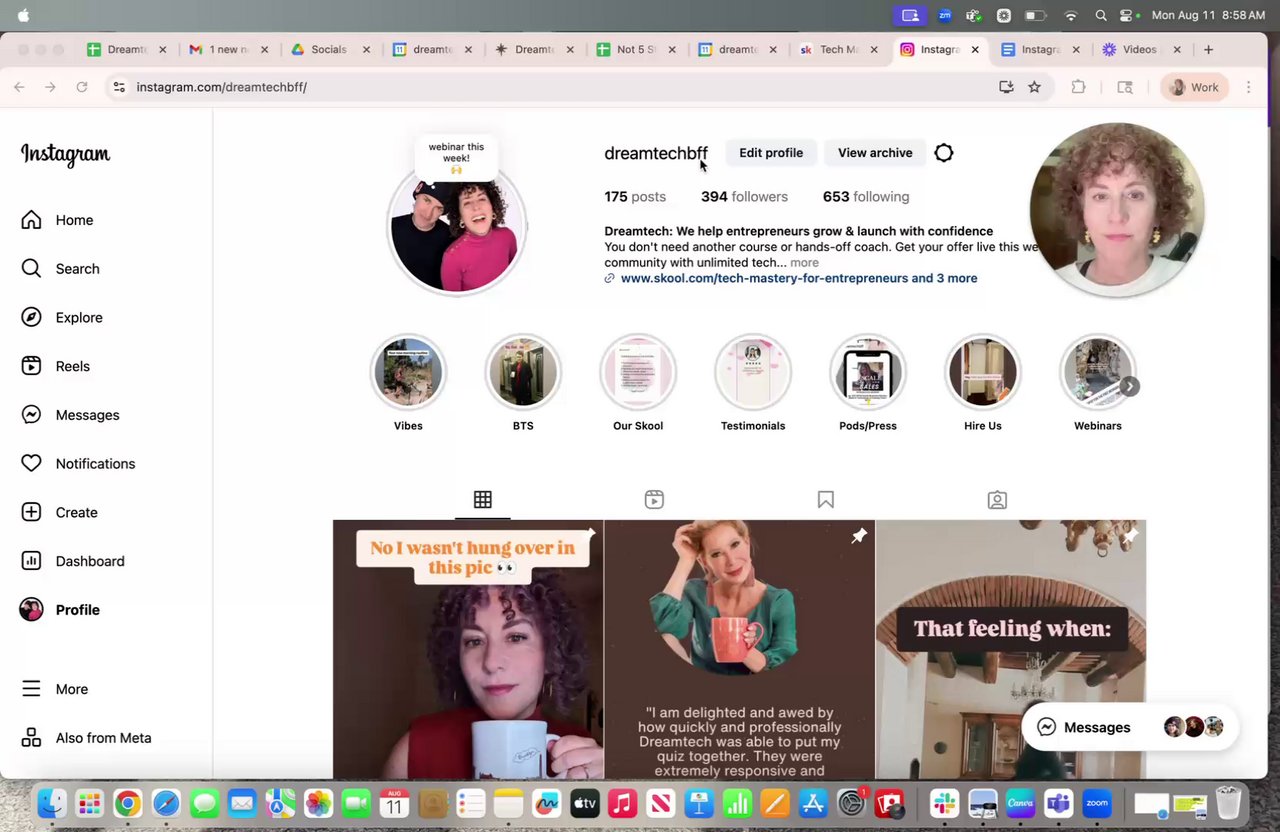Open 'No I wasn't hung over' post
Image resolution: width=1280 pixels, height=832 pixels.
pos(468,649)
